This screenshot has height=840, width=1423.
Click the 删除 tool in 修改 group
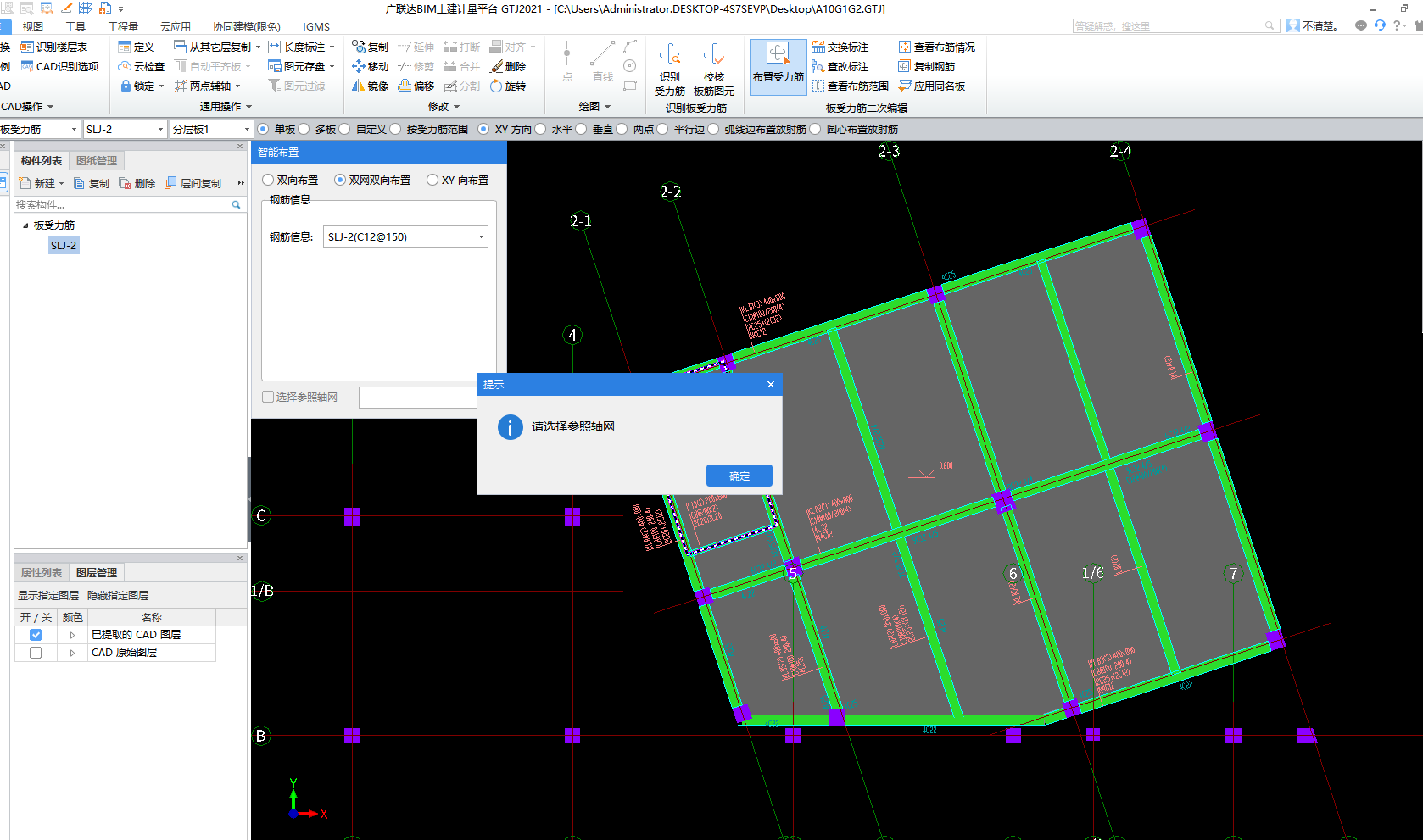pos(508,66)
